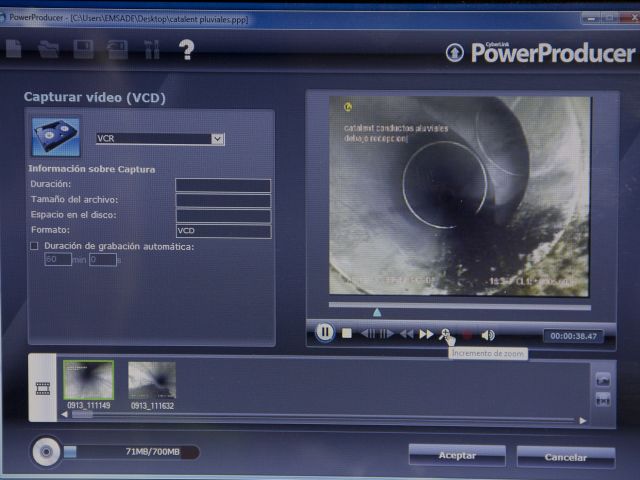Image resolution: width=640 pixels, height=480 pixels.
Task: Click Cancelar button
Action: pos(566,457)
